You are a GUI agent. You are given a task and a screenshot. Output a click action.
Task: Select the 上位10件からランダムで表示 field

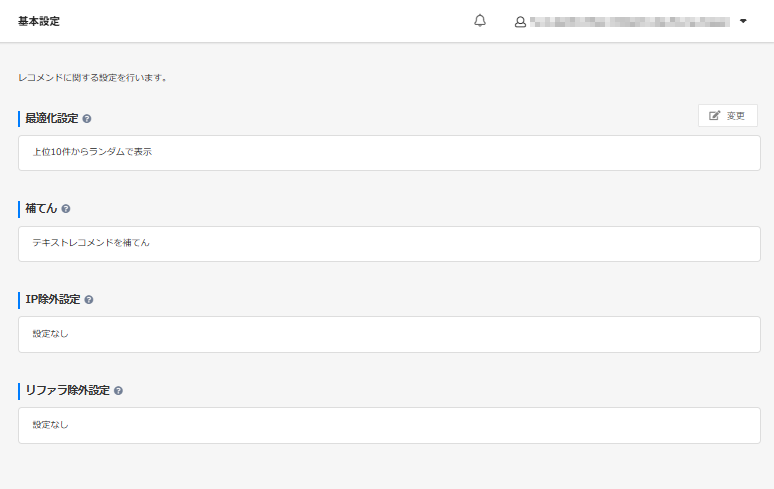[x=389, y=153]
